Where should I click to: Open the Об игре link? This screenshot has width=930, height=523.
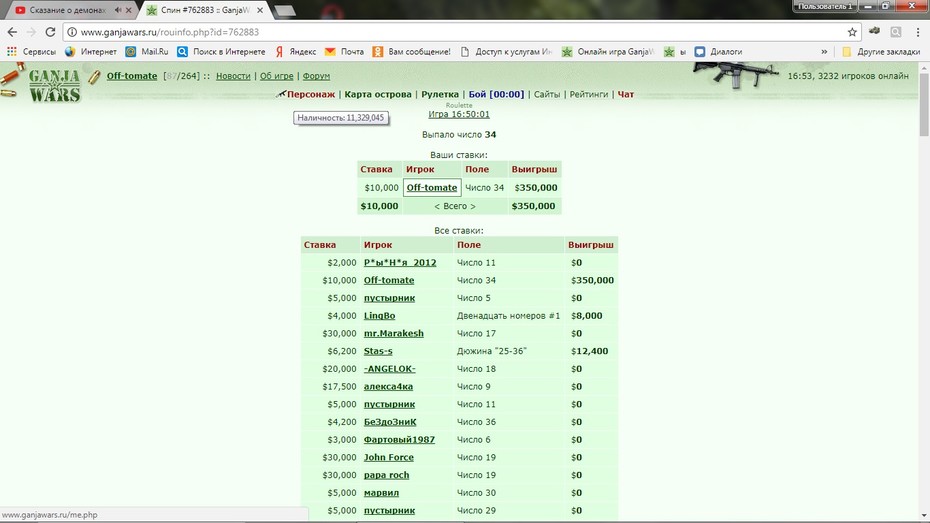[x=276, y=76]
